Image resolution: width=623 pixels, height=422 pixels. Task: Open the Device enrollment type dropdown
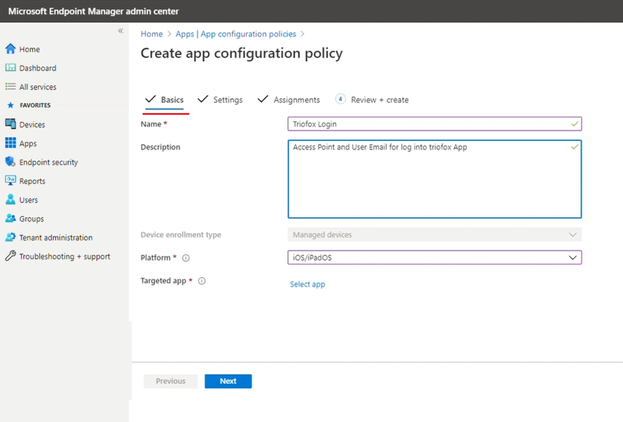pyautogui.click(x=435, y=235)
